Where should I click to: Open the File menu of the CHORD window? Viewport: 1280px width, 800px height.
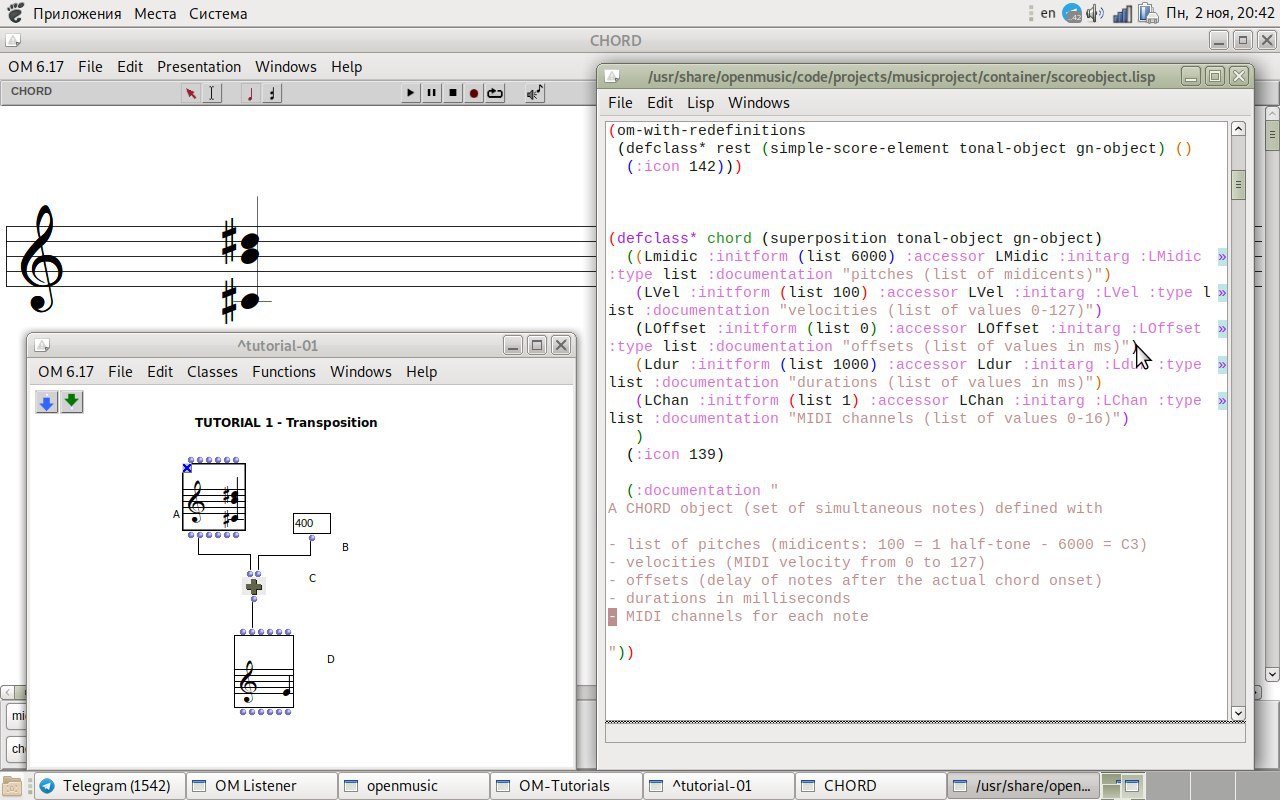(x=90, y=67)
